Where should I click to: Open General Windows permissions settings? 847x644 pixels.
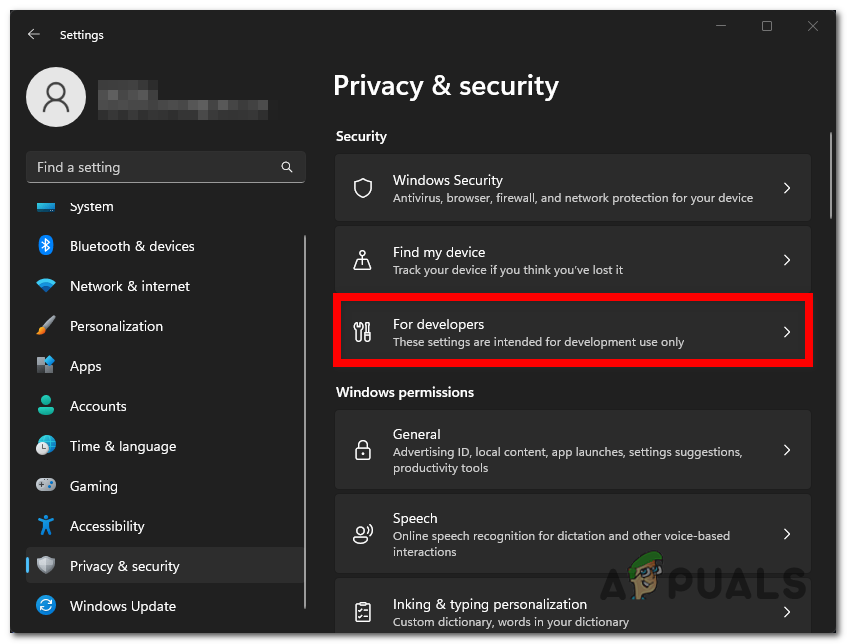pyautogui.click(x=572, y=450)
